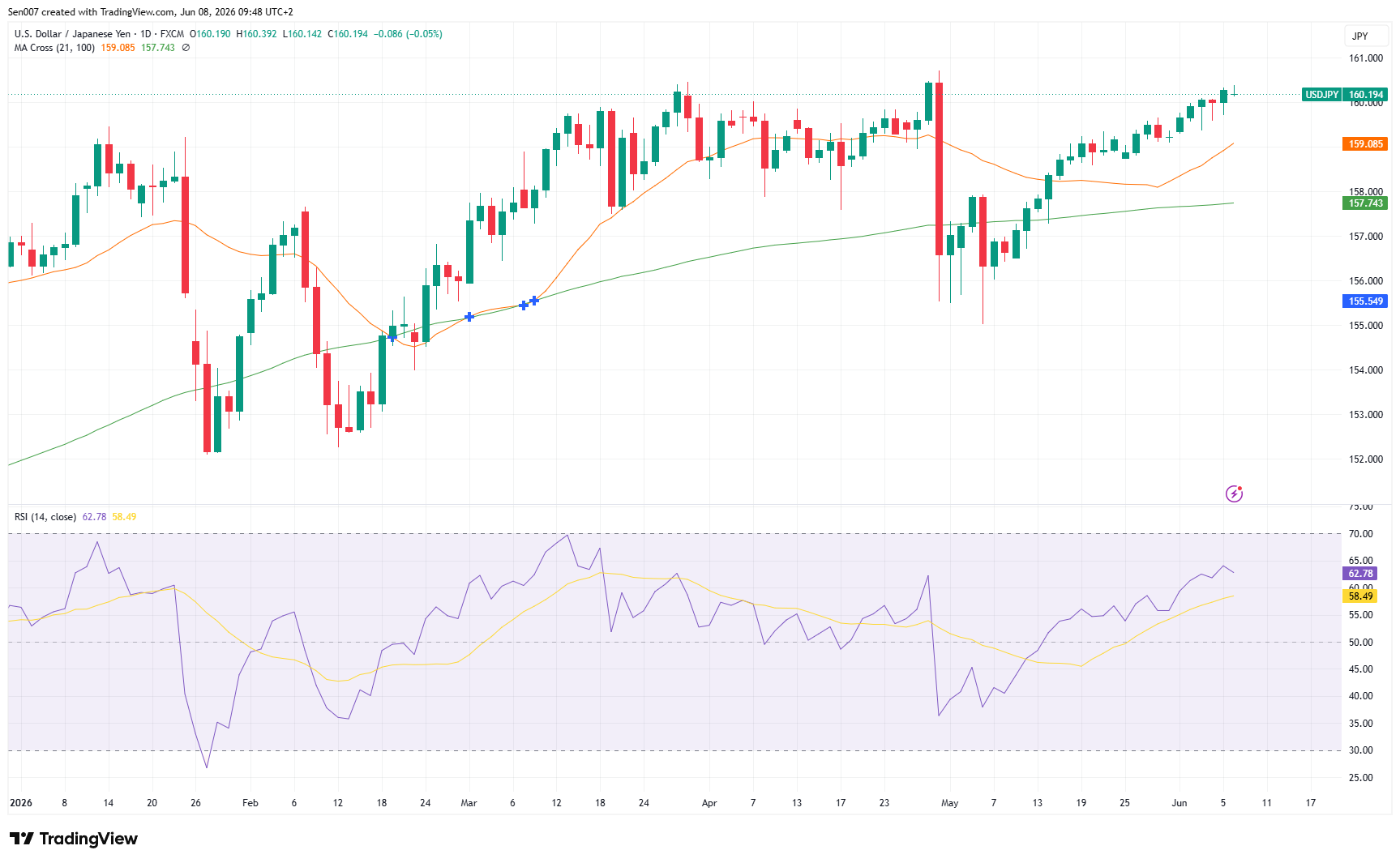Viewport: 1400px width, 863px height.
Task: Click the purple lightning bolt events icon
Action: tap(1234, 493)
